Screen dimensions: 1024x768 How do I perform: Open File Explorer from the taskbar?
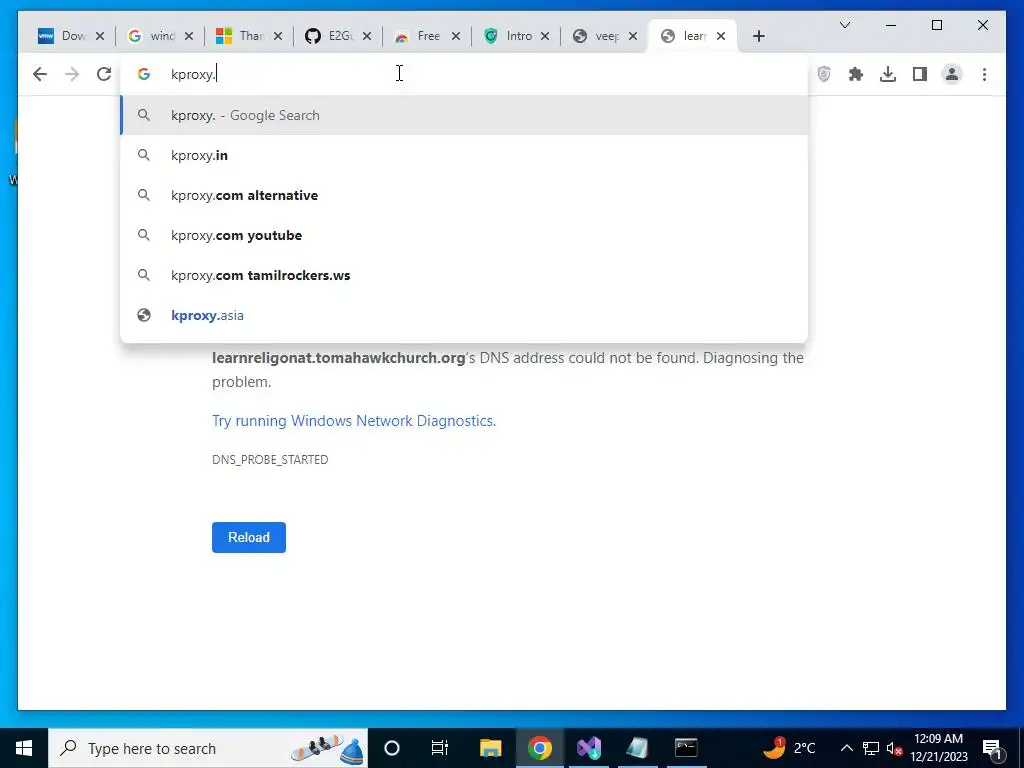click(x=490, y=748)
